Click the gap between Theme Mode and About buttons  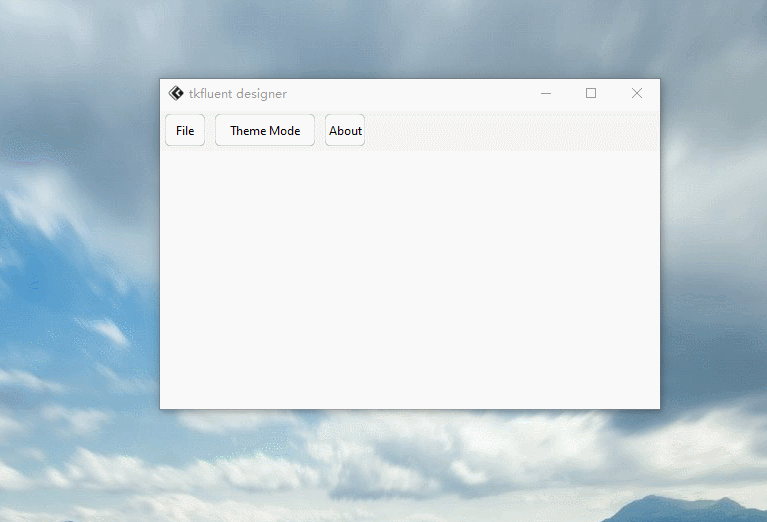coord(320,130)
